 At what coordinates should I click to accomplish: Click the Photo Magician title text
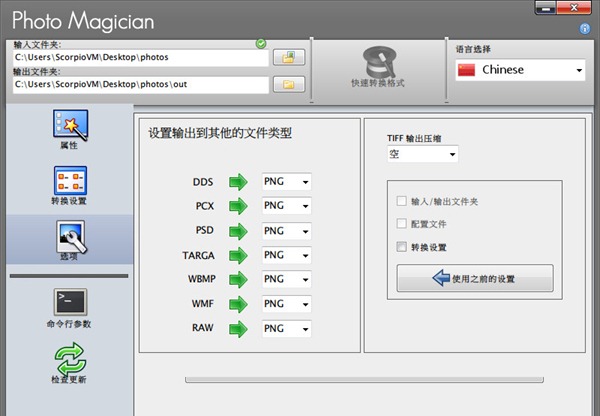coord(83,21)
